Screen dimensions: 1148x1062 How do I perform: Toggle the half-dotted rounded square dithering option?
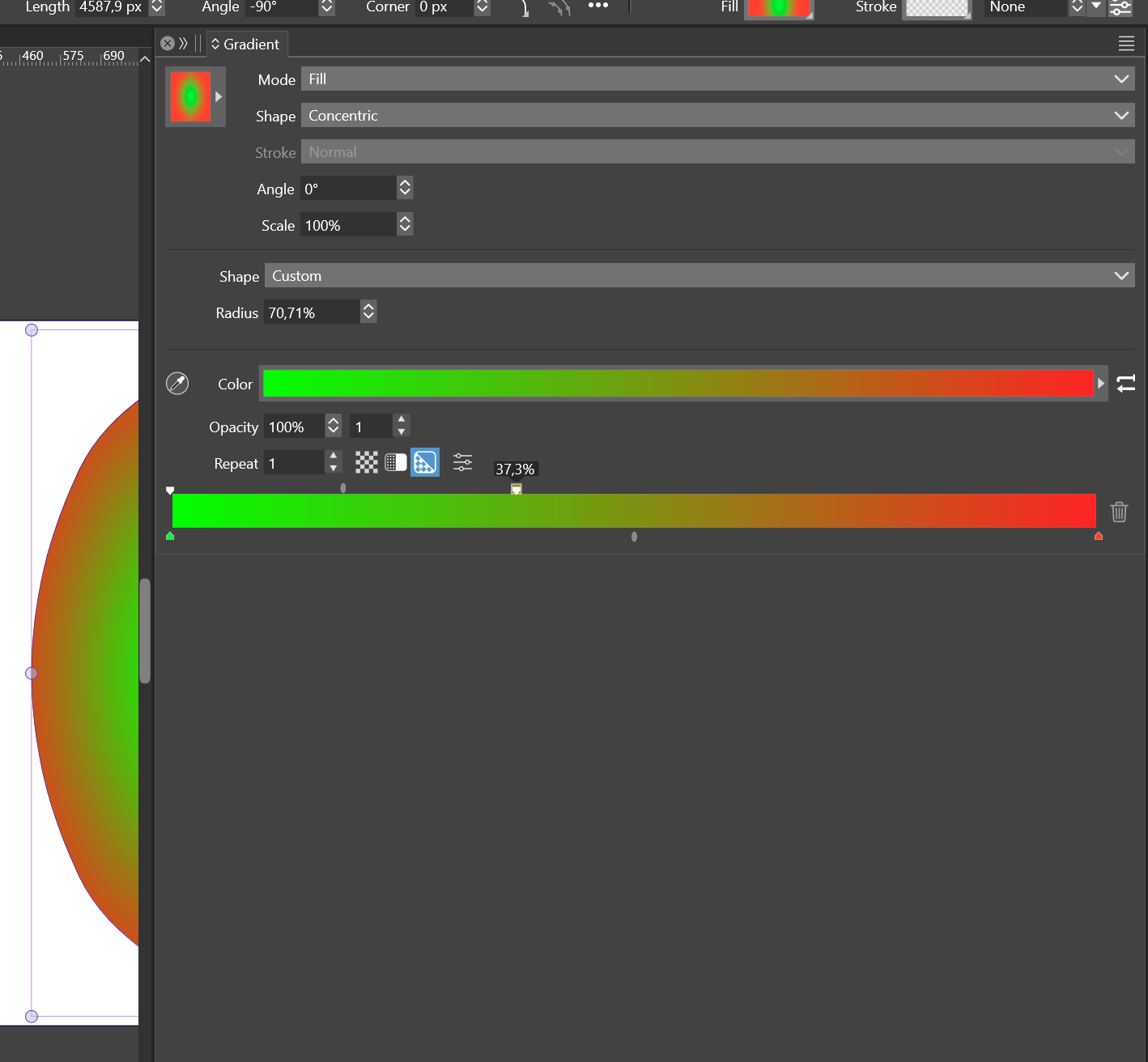coord(396,462)
